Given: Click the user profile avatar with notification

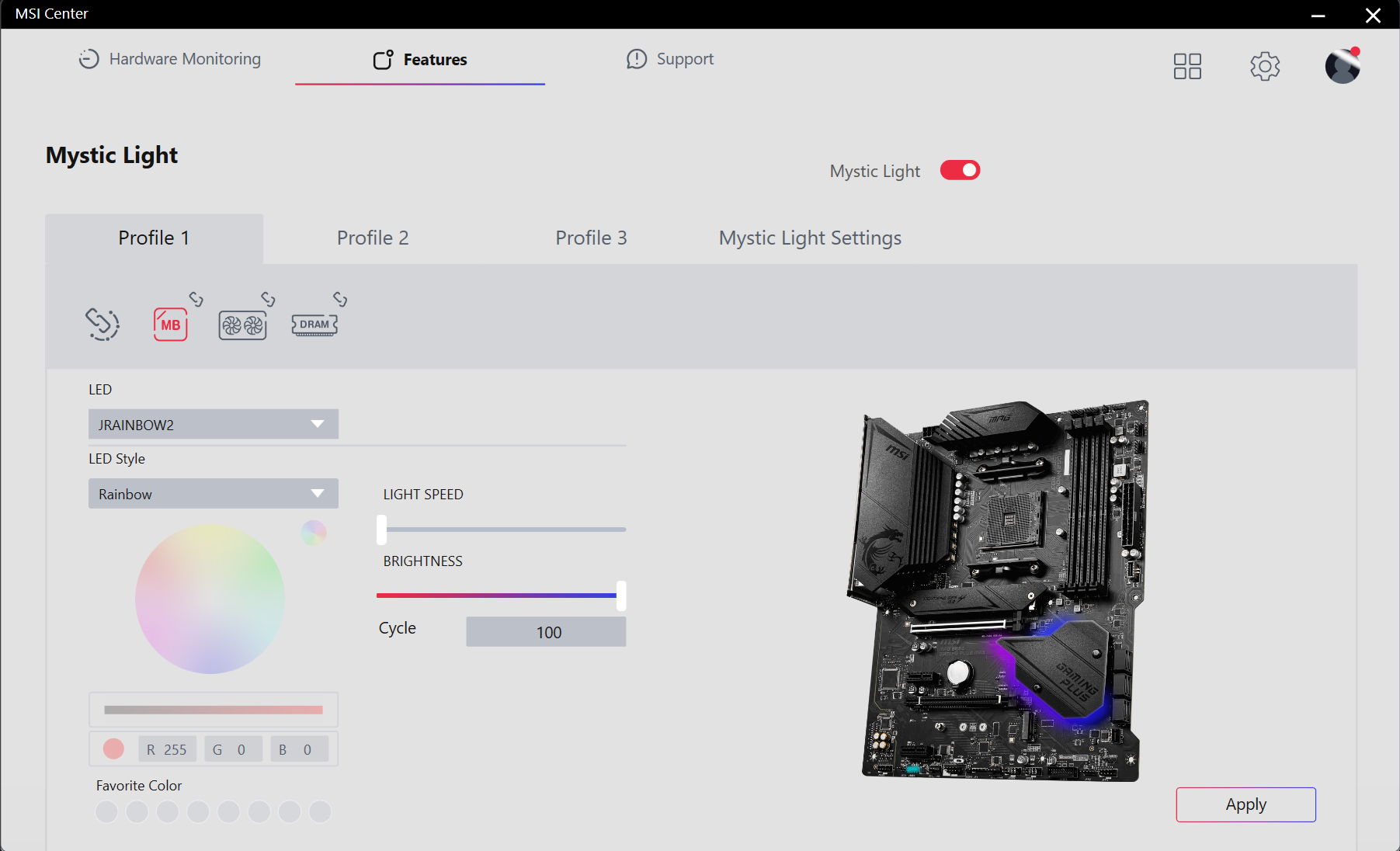Looking at the screenshot, I should (x=1343, y=66).
